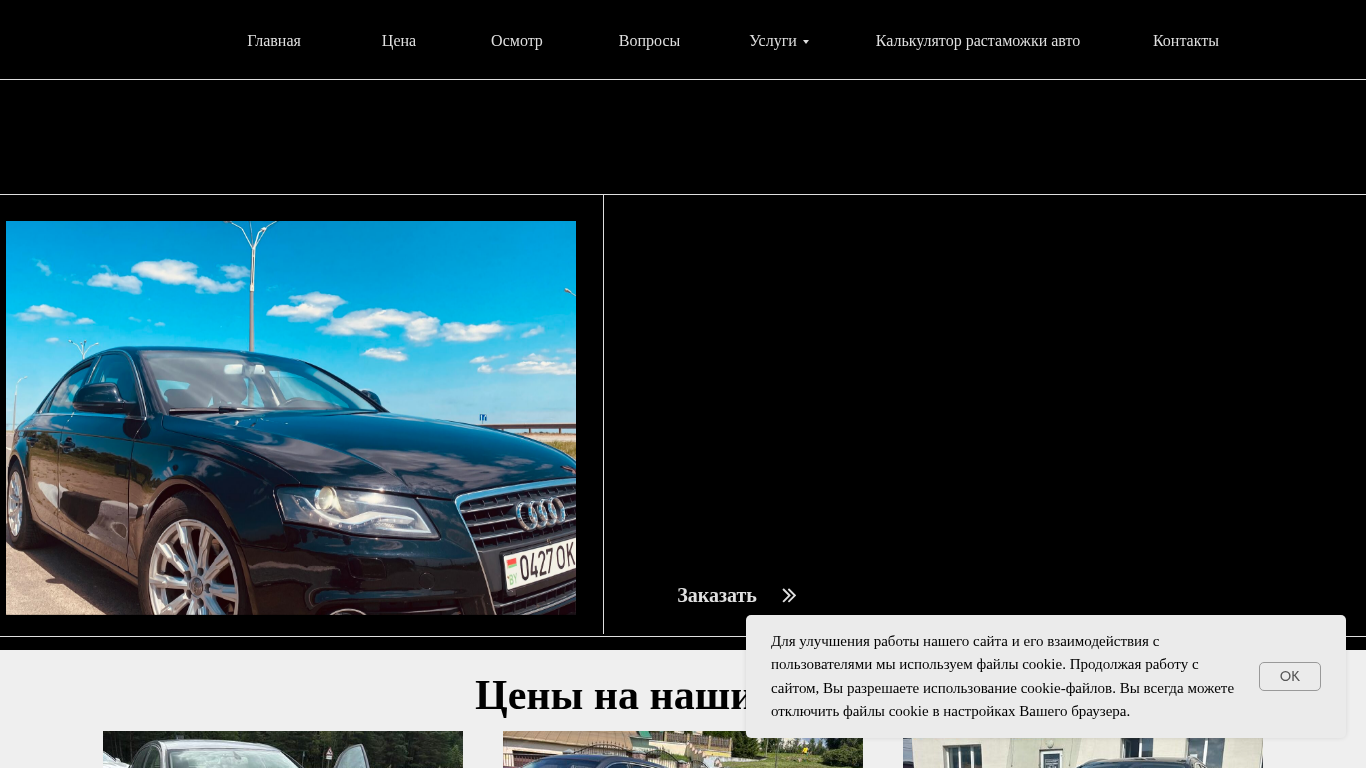This screenshot has height=768, width=1366.
Task: Accept cookies with the OK button
Action: click(1290, 676)
